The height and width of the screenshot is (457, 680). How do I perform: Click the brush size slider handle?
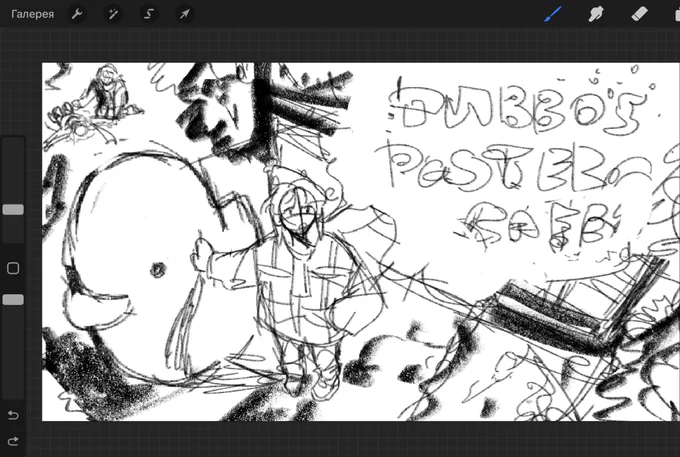pyautogui.click(x=13, y=209)
